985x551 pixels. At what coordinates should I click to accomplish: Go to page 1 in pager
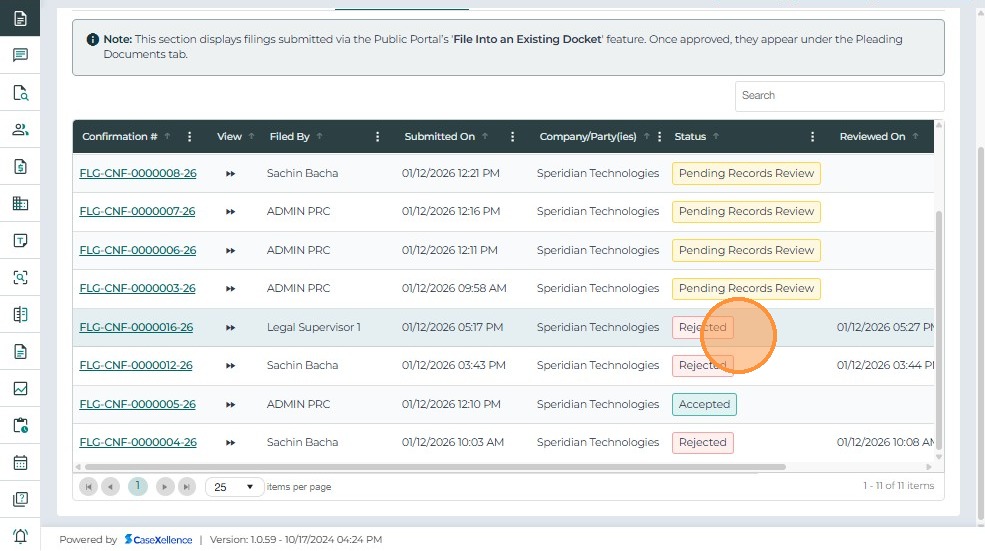(x=137, y=486)
